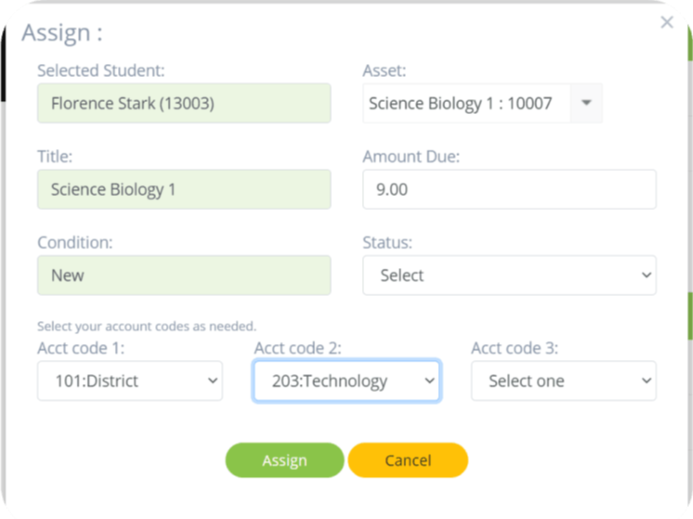The width and height of the screenshot is (693, 519).
Task: Click the Acct code 2 label
Action: 297,348
